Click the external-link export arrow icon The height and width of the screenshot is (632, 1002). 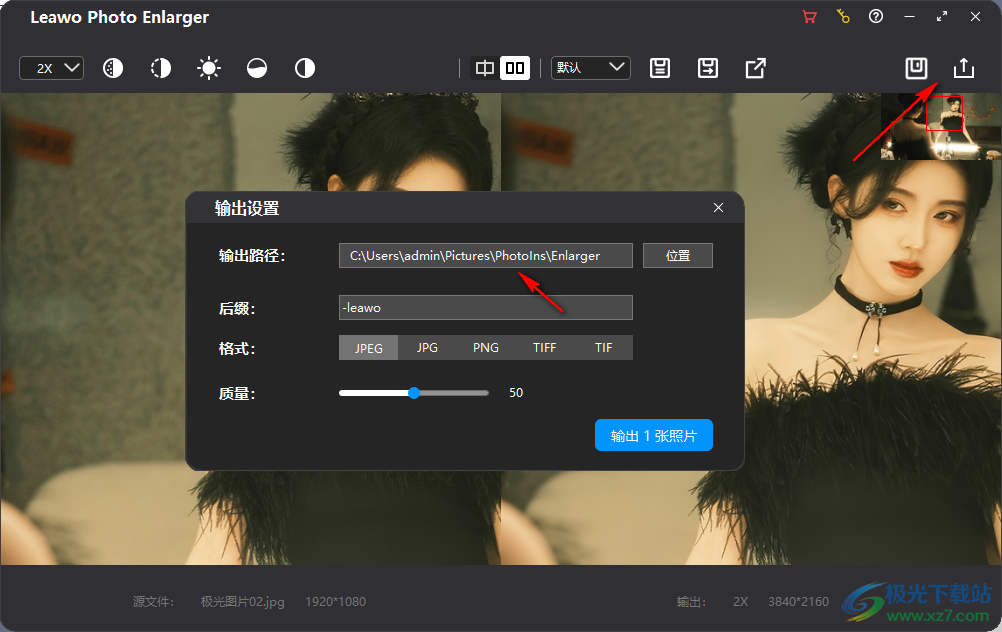756,68
